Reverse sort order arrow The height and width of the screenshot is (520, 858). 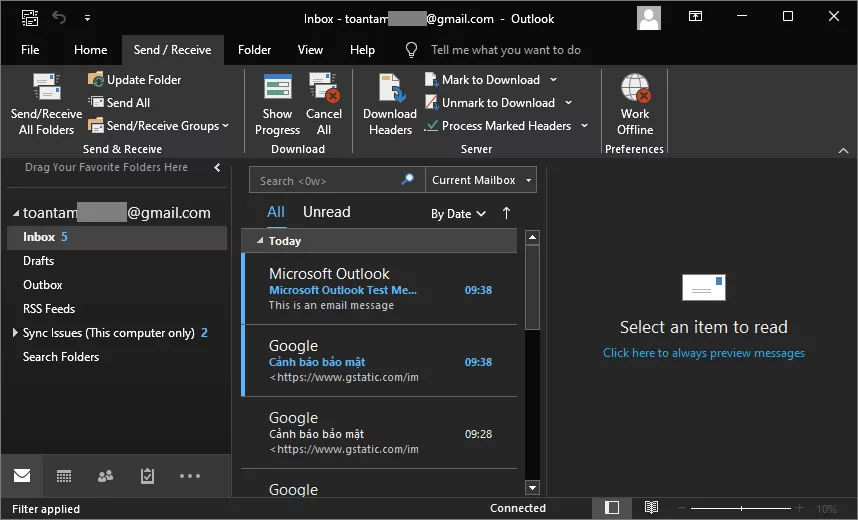pyautogui.click(x=507, y=213)
